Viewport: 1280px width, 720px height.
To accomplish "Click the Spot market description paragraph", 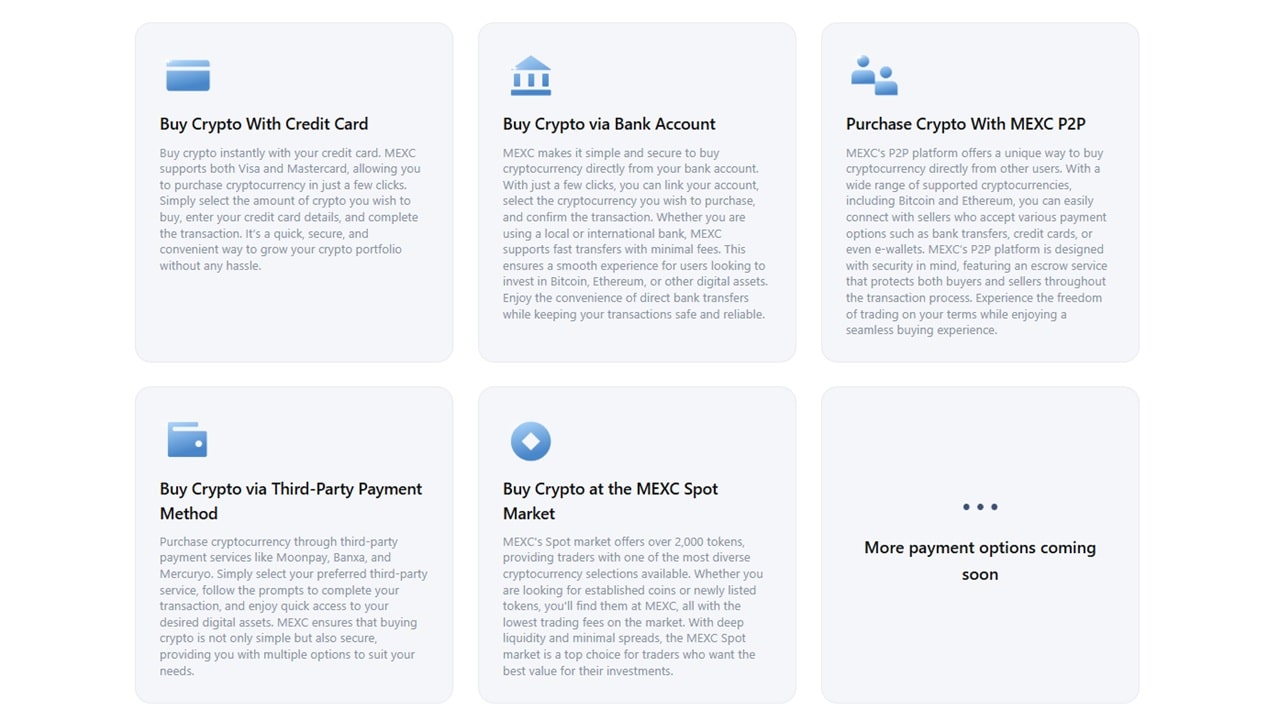I will 633,606.
